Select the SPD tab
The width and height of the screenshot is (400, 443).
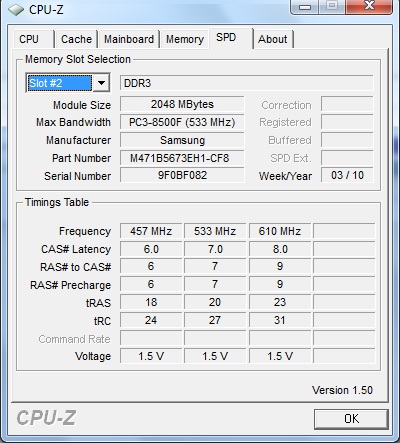(x=231, y=38)
